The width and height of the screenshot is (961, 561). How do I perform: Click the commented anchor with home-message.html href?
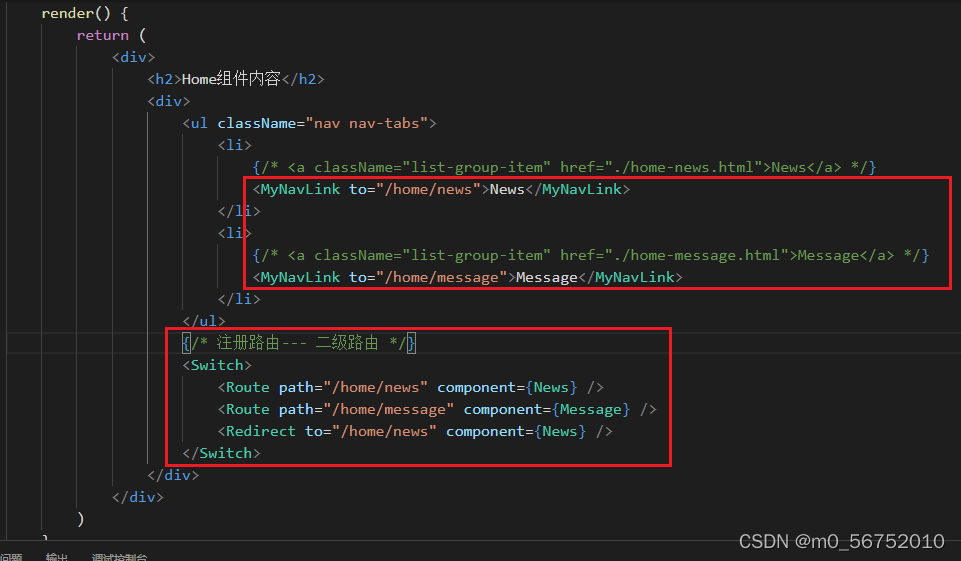[x=591, y=256]
